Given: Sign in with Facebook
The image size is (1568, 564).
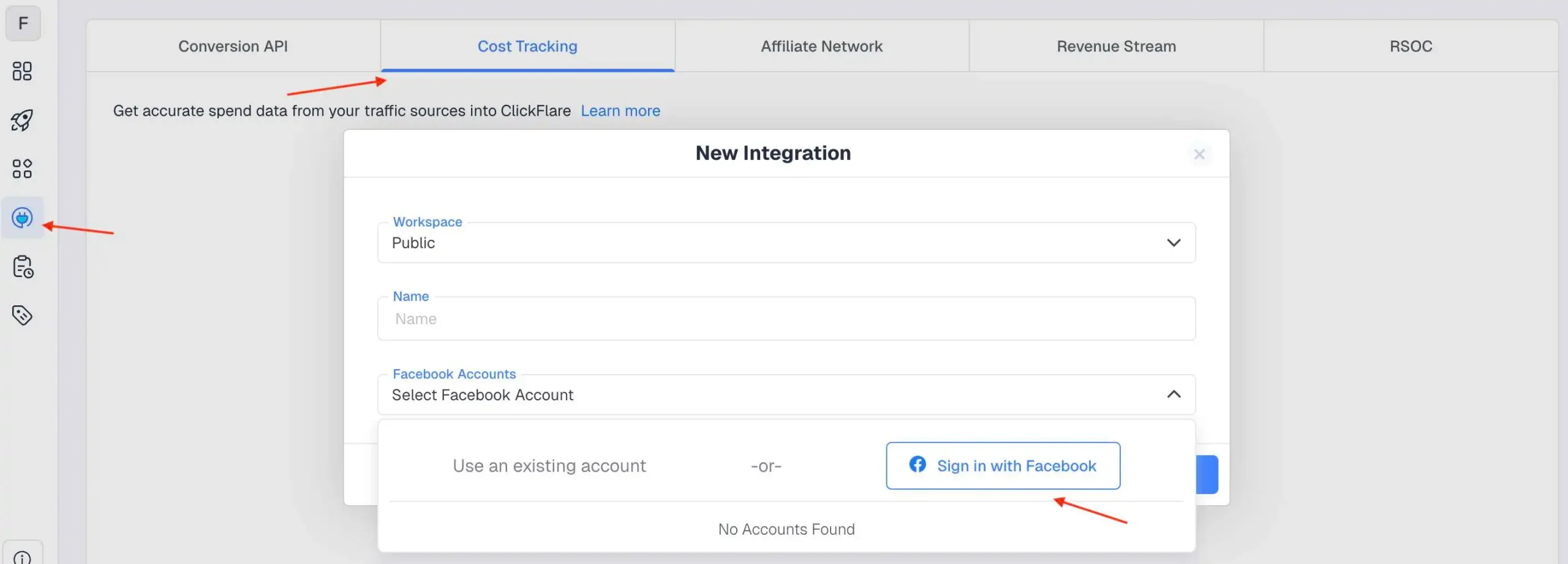Looking at the screenshot, I should 1003,466.
